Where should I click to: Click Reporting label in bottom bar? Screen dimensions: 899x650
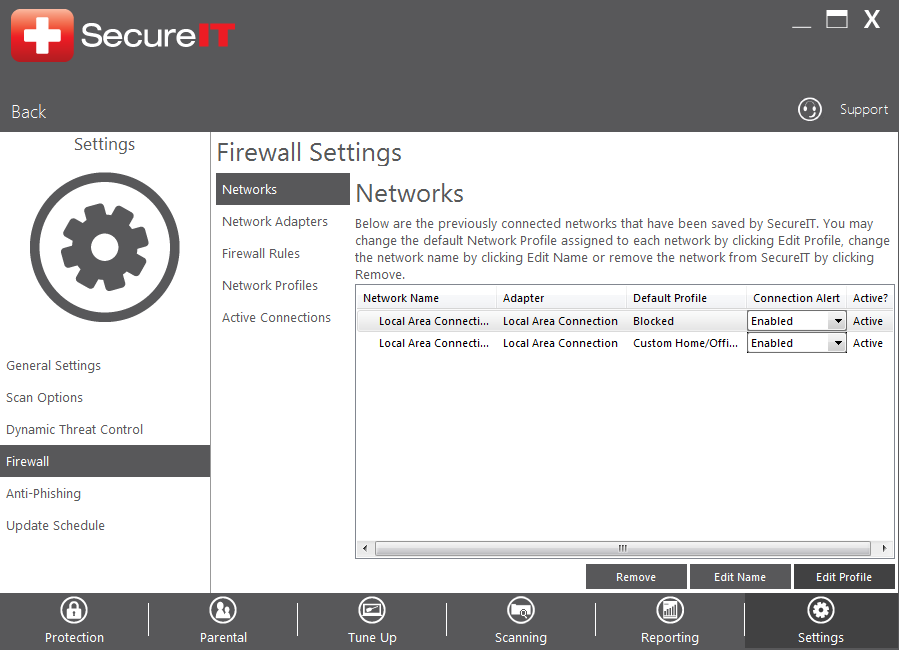pos(670,637)
